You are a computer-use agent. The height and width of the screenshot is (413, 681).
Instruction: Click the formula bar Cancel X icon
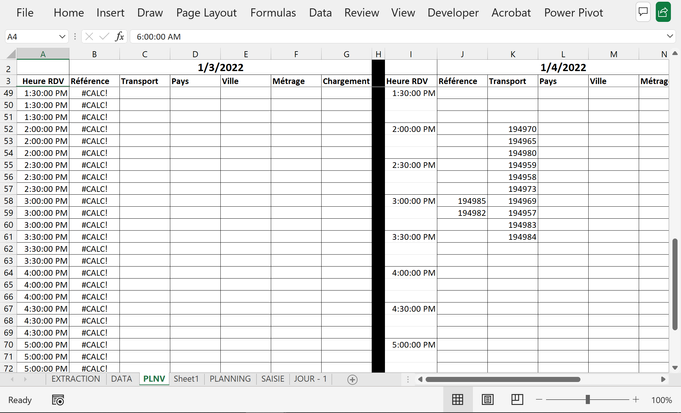tap(89, 36)
